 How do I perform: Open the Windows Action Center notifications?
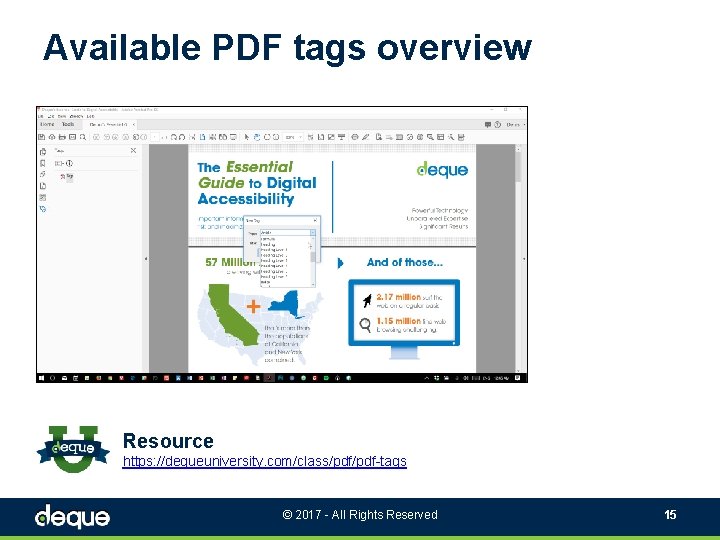[518, 378]
